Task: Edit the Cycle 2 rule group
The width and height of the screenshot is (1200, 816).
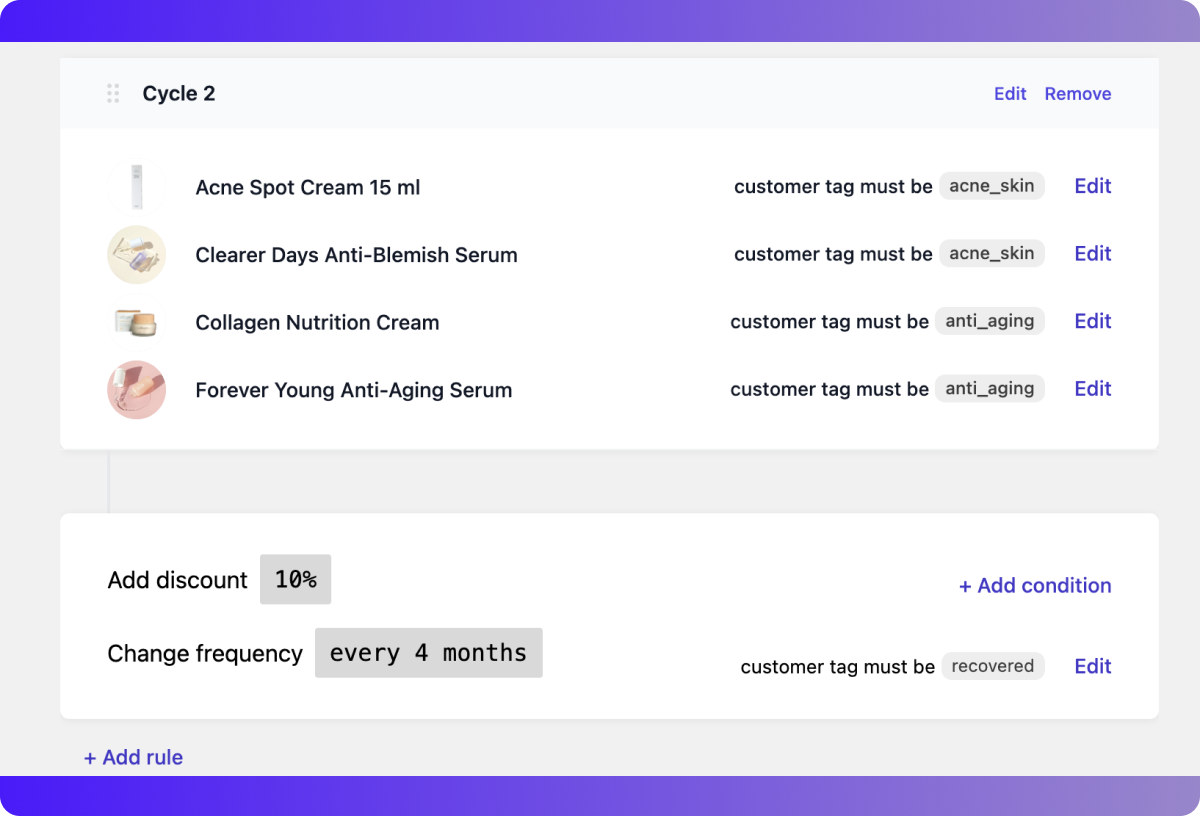Action: pyautogui.click(x=1009, y=93)
